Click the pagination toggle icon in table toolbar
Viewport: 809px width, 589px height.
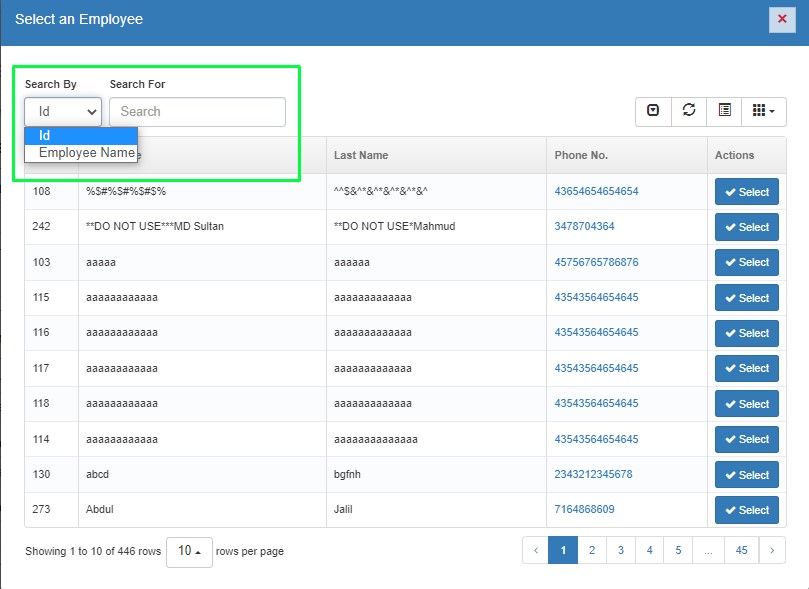653,111
